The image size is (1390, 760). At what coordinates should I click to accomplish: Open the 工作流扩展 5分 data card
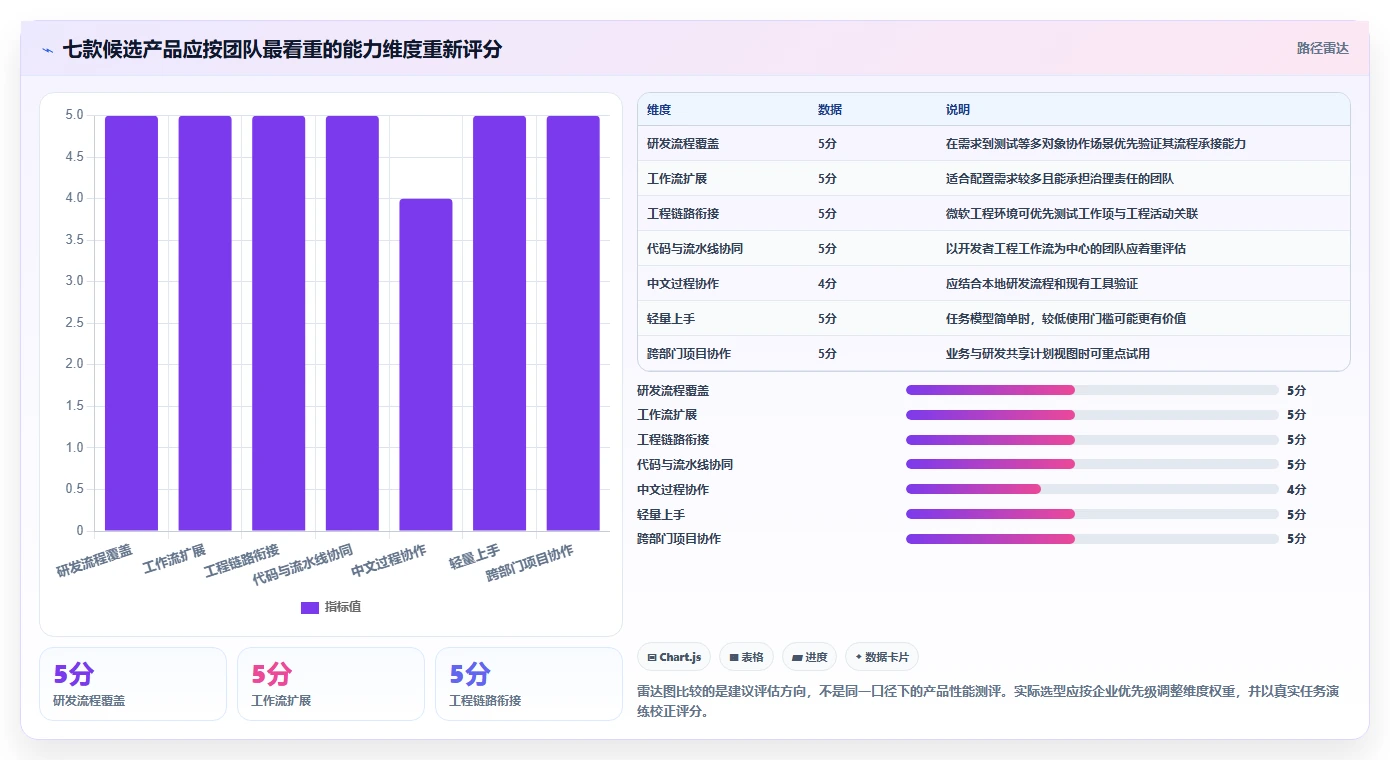(331, 684)
